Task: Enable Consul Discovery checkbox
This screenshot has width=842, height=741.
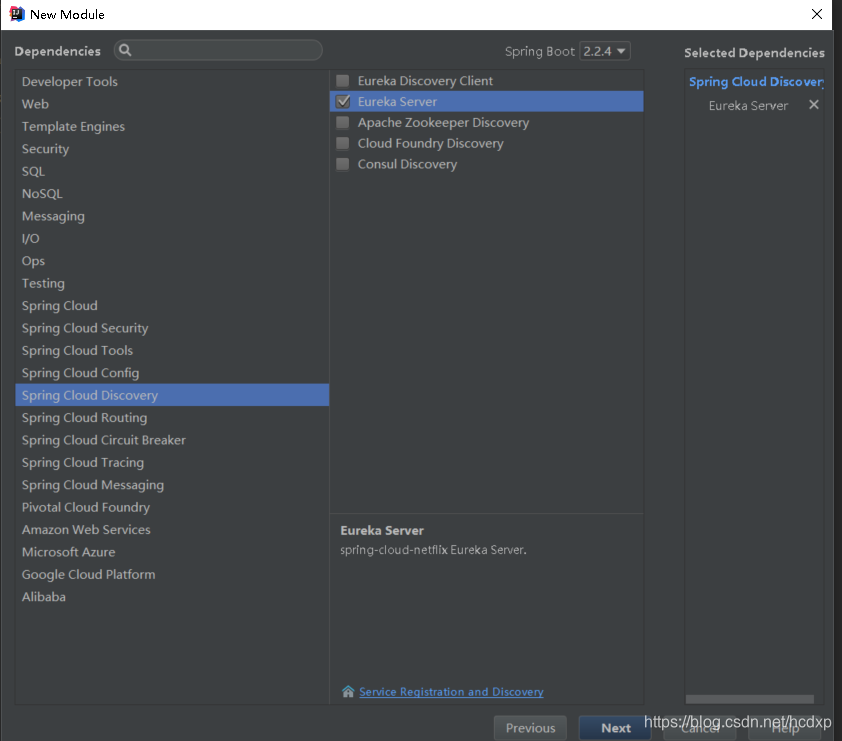Action: [x=343, y=164]
